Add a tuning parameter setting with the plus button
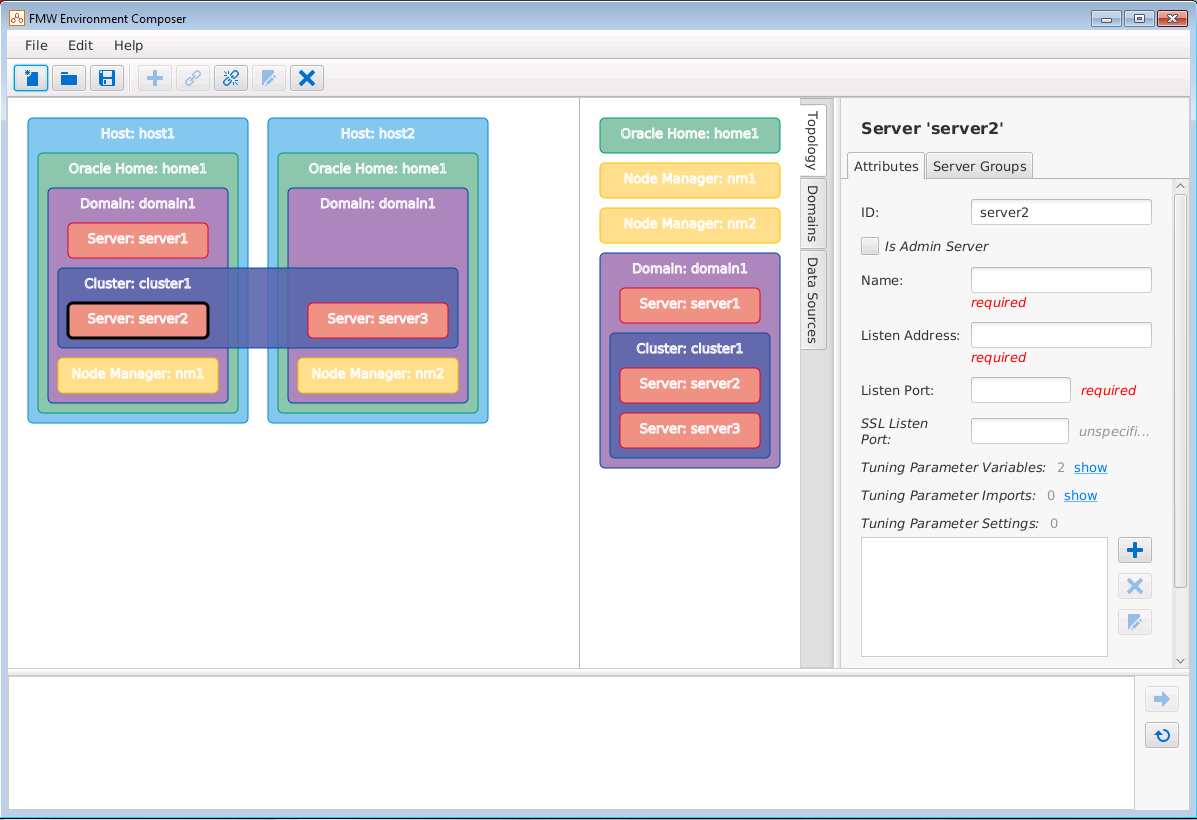1197x820 pixels. 1134,550
